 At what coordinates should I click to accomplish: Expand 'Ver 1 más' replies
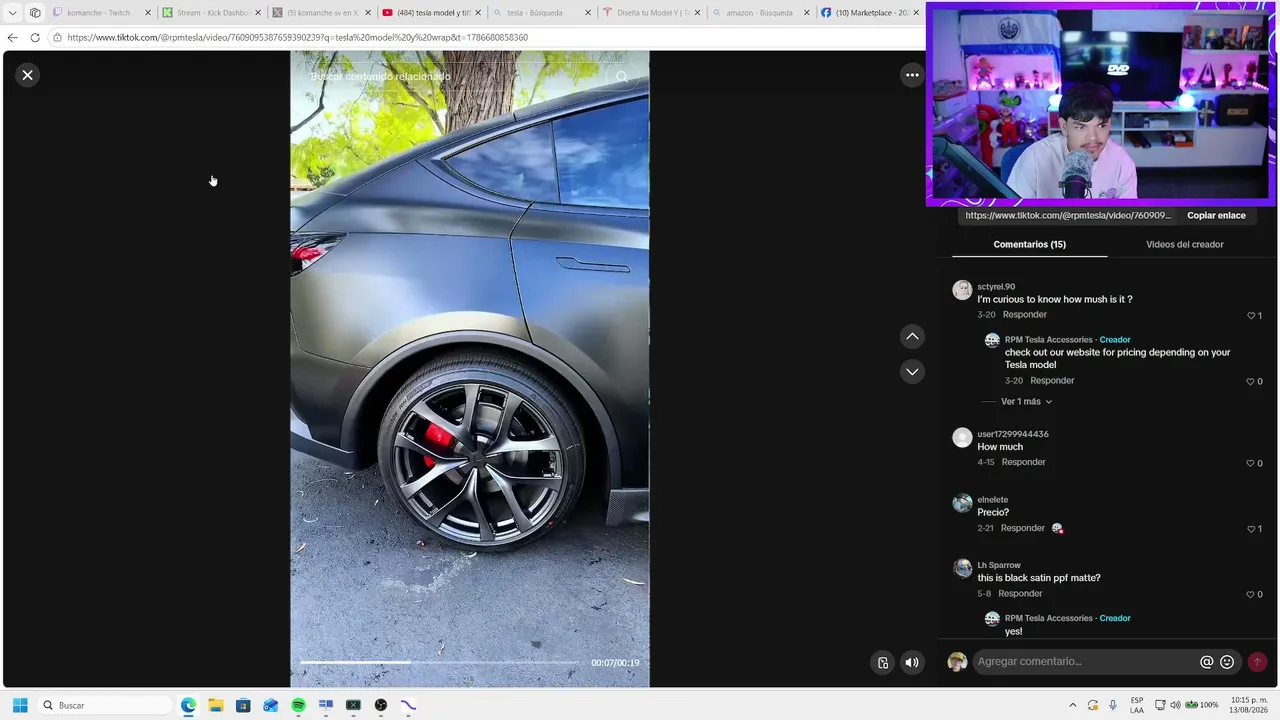coord(1026,402)
